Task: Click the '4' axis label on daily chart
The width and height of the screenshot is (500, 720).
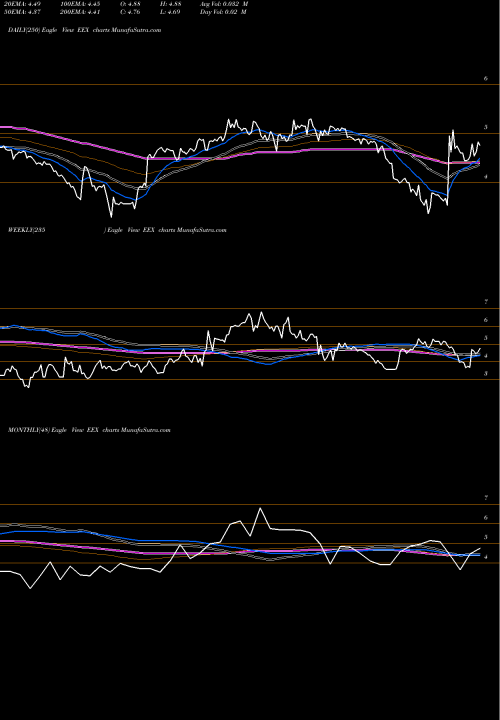Action: (x=486, y=177)
